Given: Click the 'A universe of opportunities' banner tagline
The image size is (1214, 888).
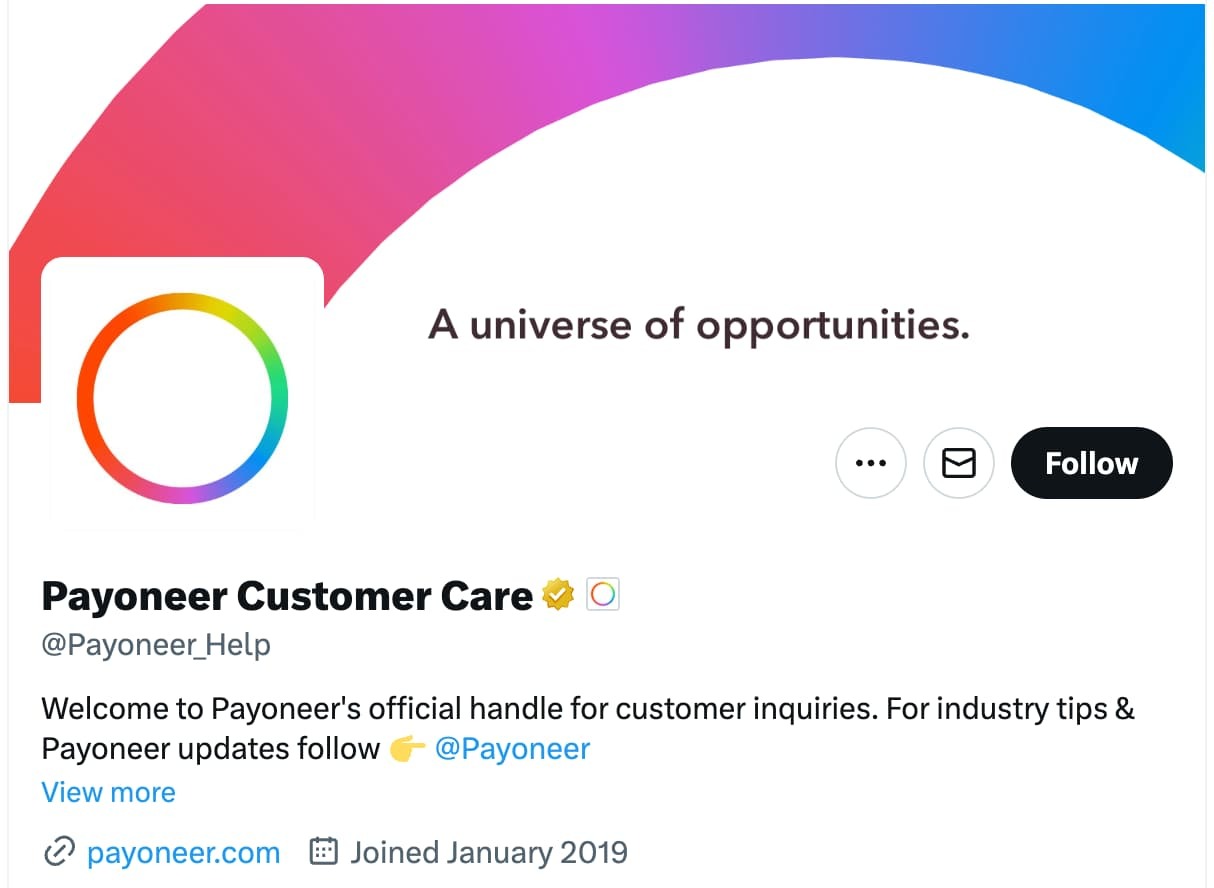Looking at the screenshot, I should click(x=698, y=324).
